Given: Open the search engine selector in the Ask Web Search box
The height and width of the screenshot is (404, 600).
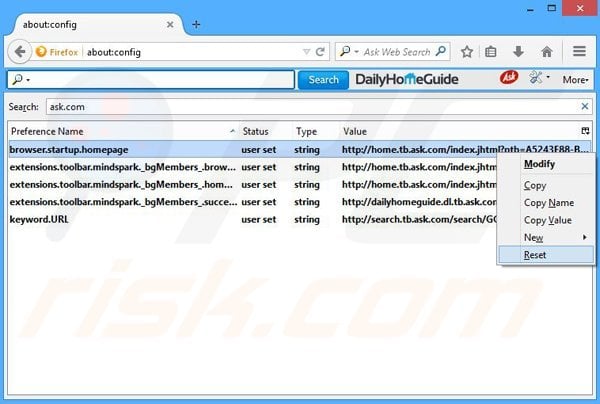Looking at the screenshot, I should 349,51.
